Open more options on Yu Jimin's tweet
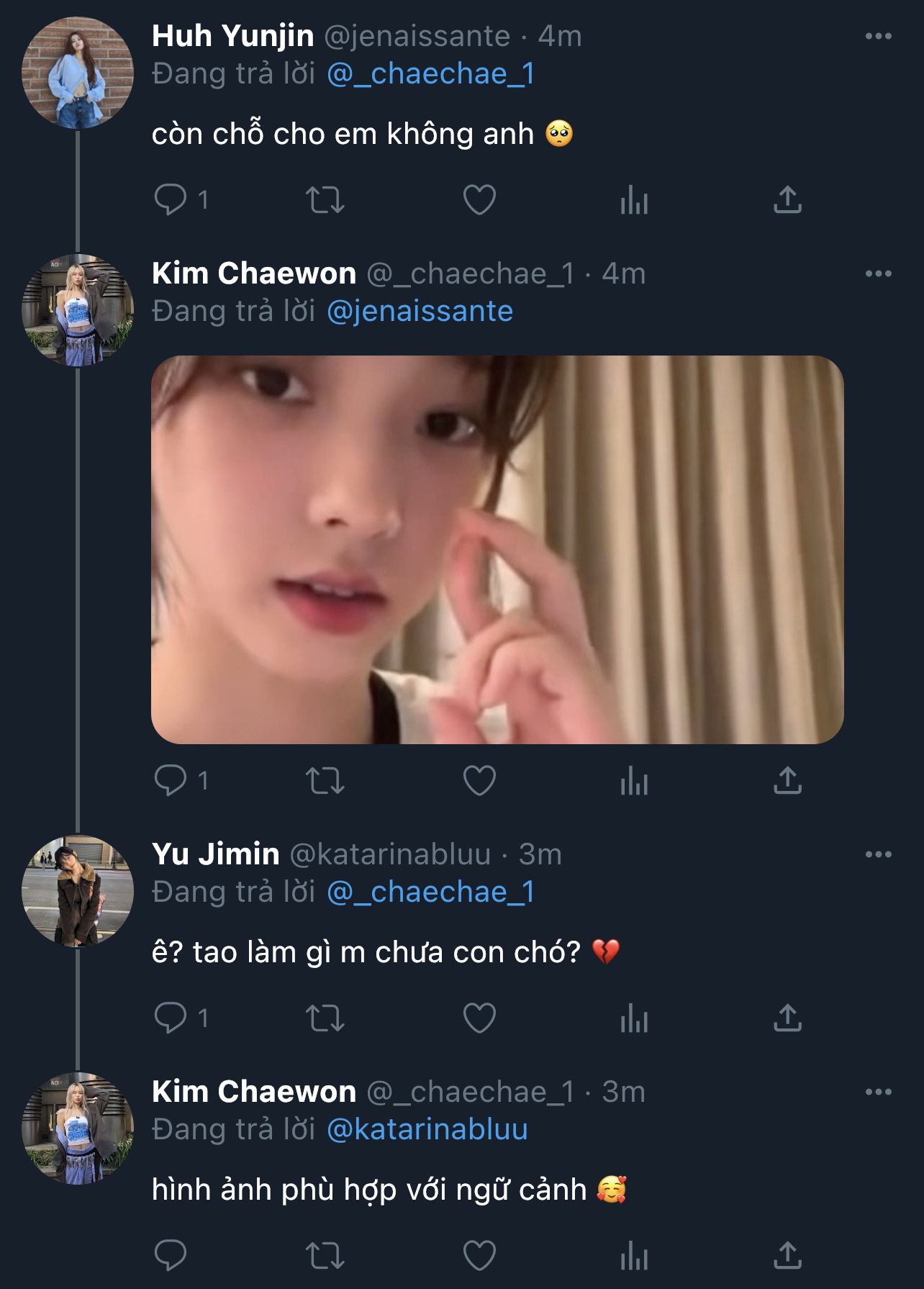This screenshot has width=924, height=1289. (878, 854)
